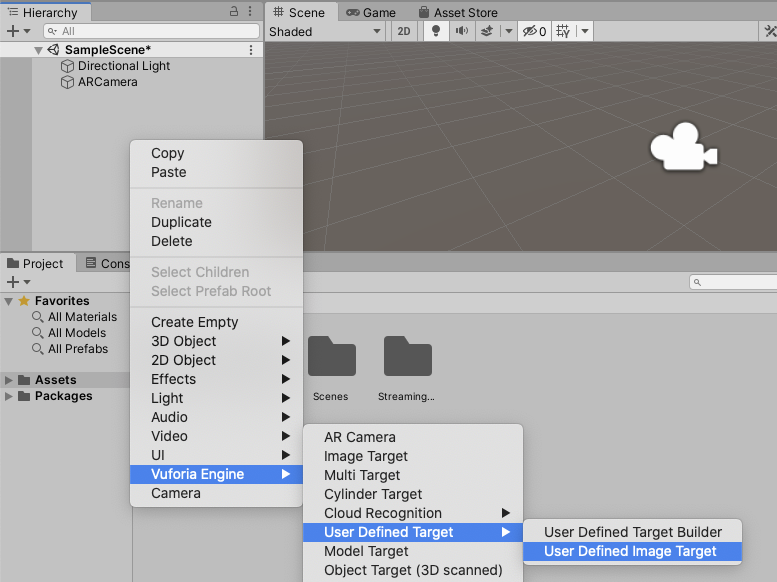Choose Paste from context menu
The image size is (777, 582).
[216, 172]
